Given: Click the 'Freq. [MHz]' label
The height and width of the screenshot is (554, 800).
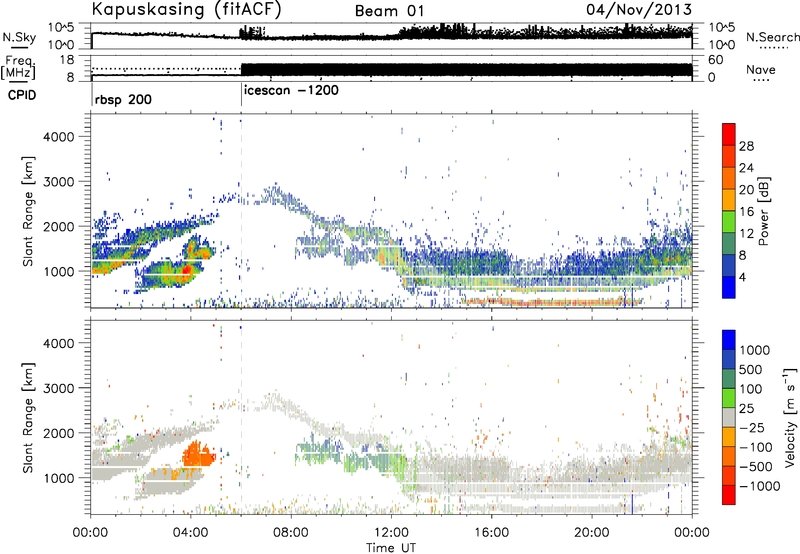Looking at the screenshot, I should coord(18,68).
